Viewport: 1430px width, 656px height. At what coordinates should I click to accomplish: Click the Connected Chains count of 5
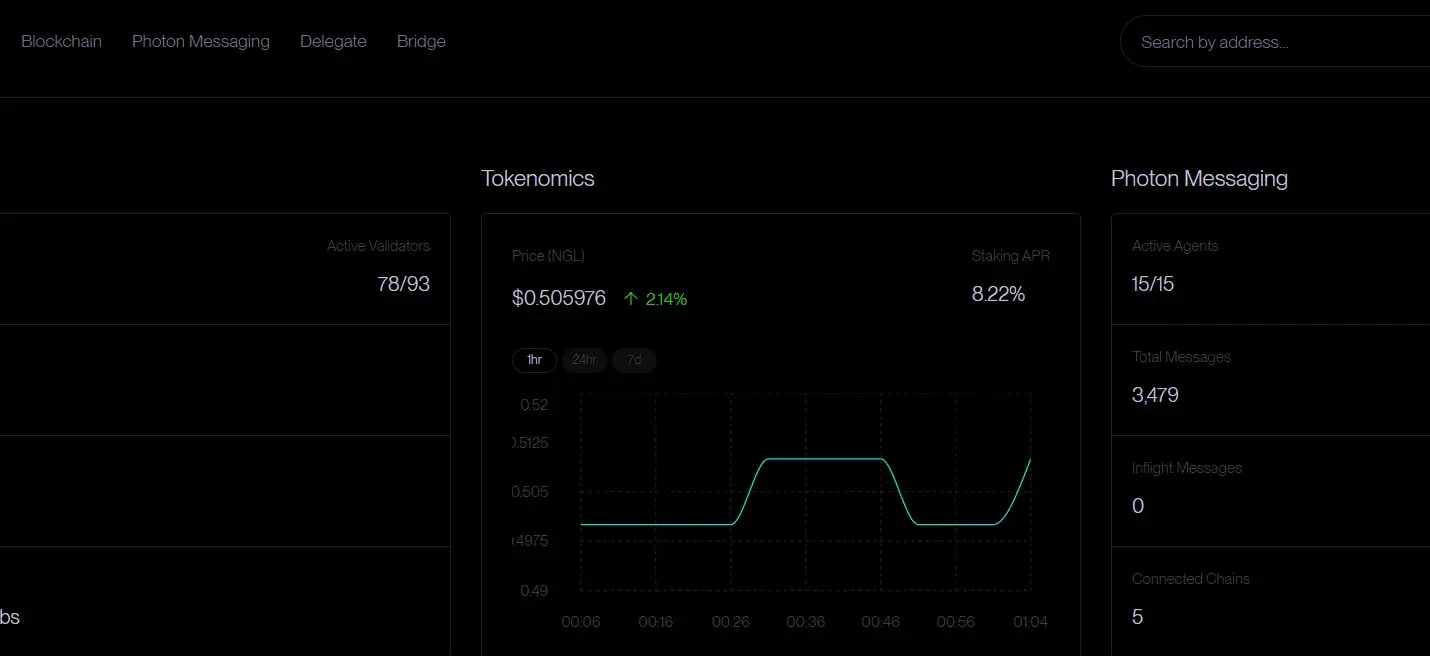1137,617
